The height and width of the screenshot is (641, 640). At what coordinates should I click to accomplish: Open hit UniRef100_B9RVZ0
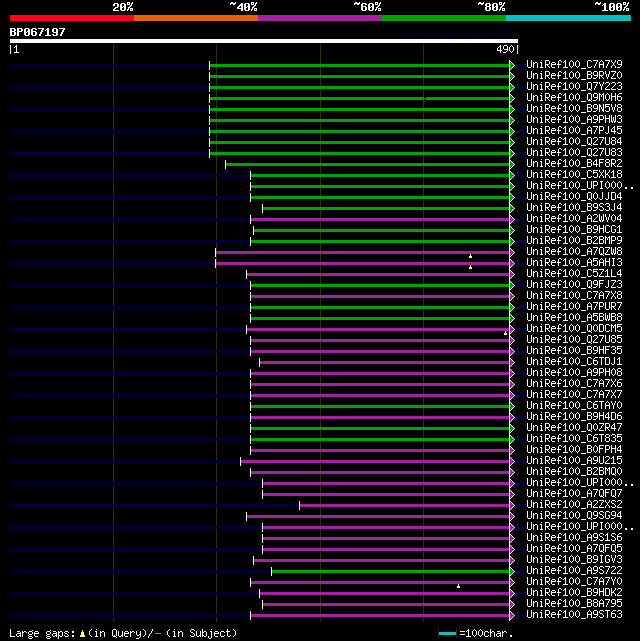pos(574,76)
